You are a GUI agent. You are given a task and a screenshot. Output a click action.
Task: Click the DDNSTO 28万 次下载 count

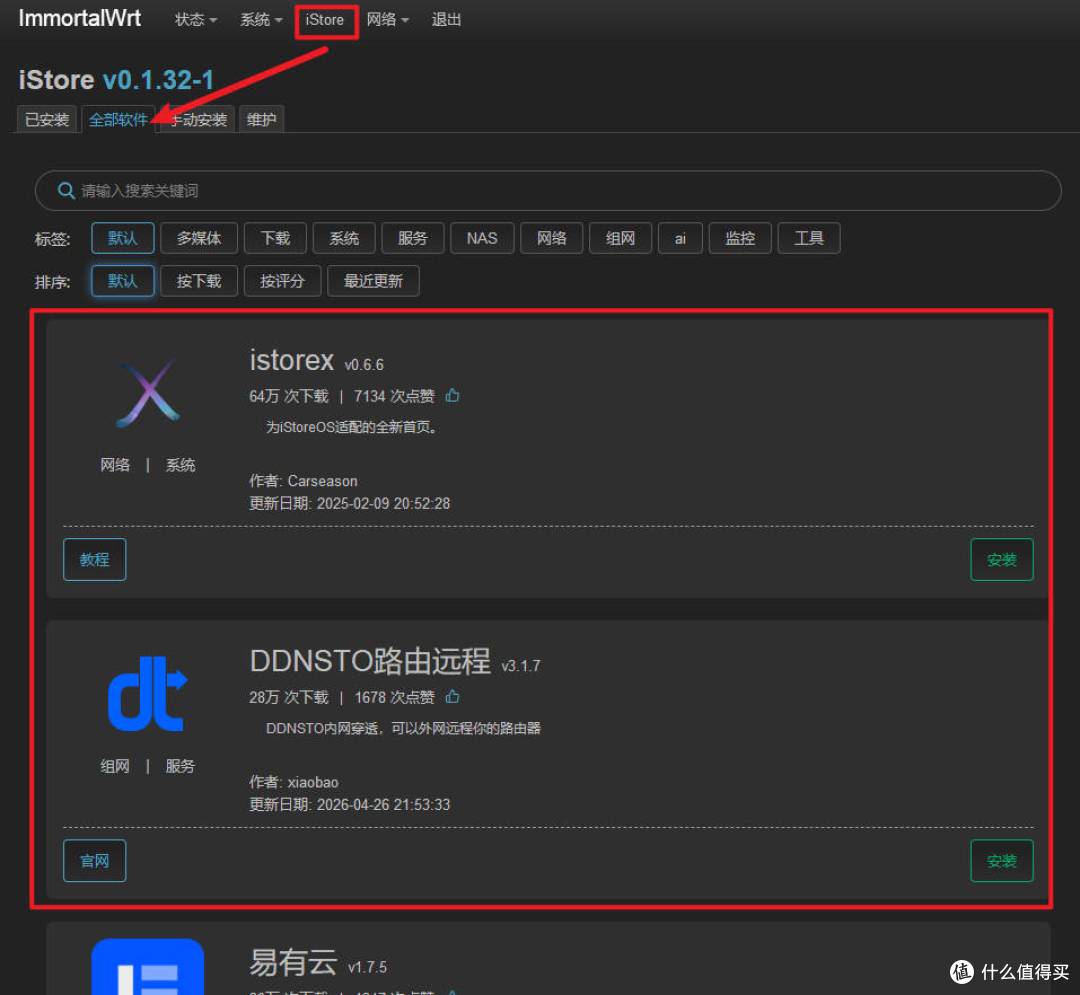[289, 698]
